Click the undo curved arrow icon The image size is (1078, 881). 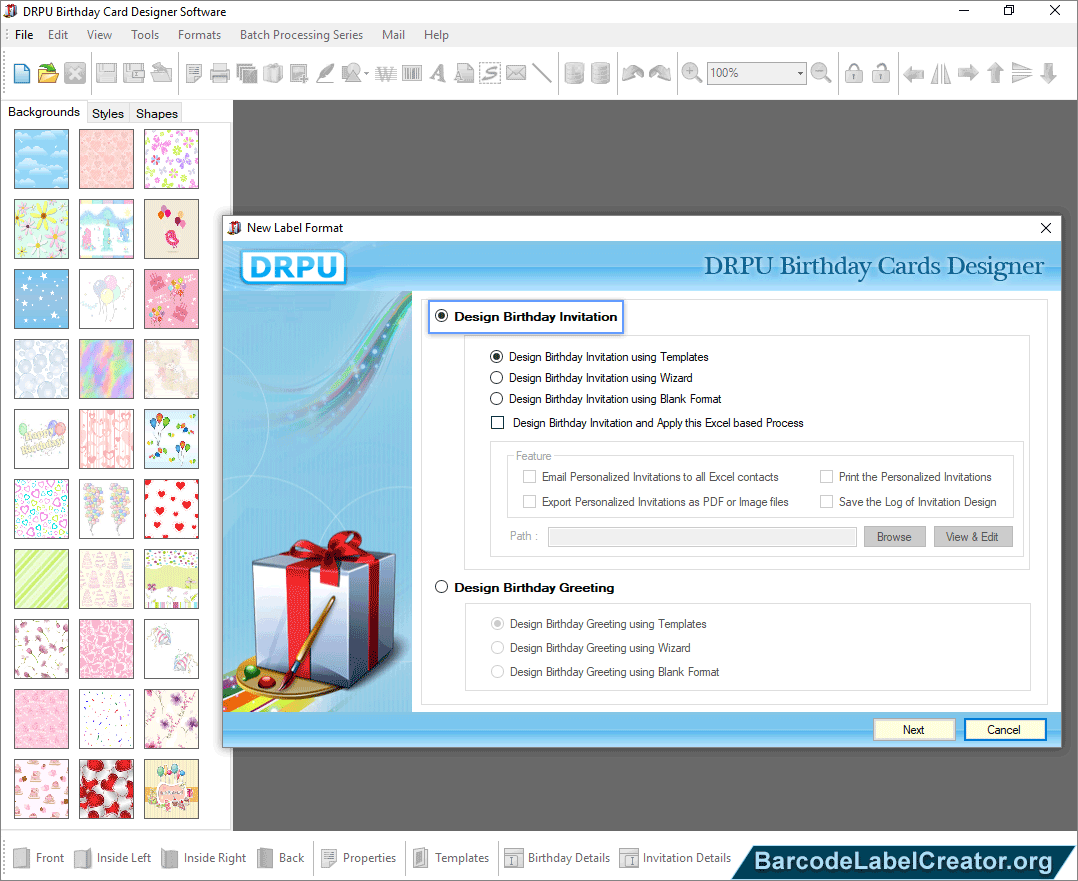click(632, 73)
